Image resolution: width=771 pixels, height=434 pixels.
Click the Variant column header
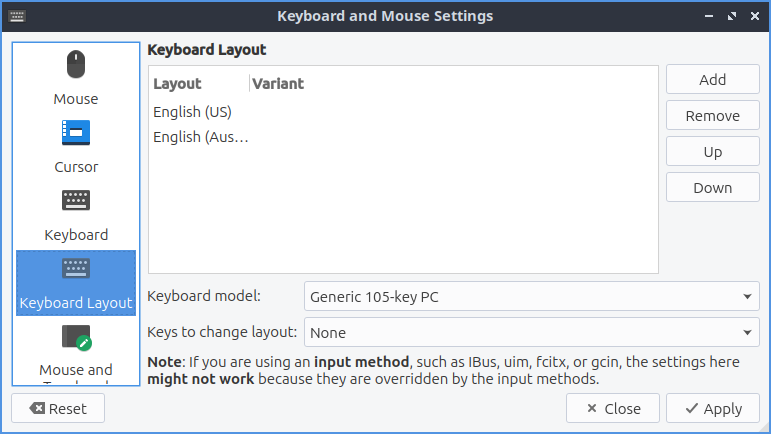[278, 84]
